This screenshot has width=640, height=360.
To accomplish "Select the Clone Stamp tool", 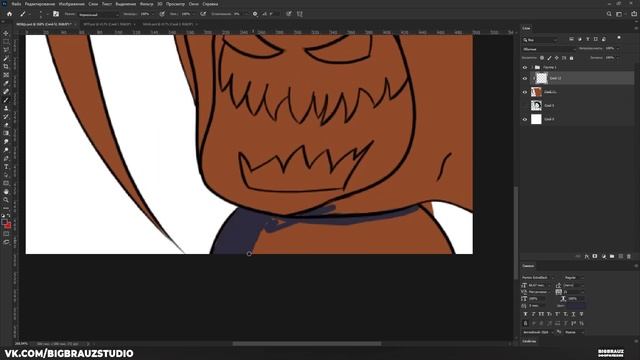I will point(6,108).
